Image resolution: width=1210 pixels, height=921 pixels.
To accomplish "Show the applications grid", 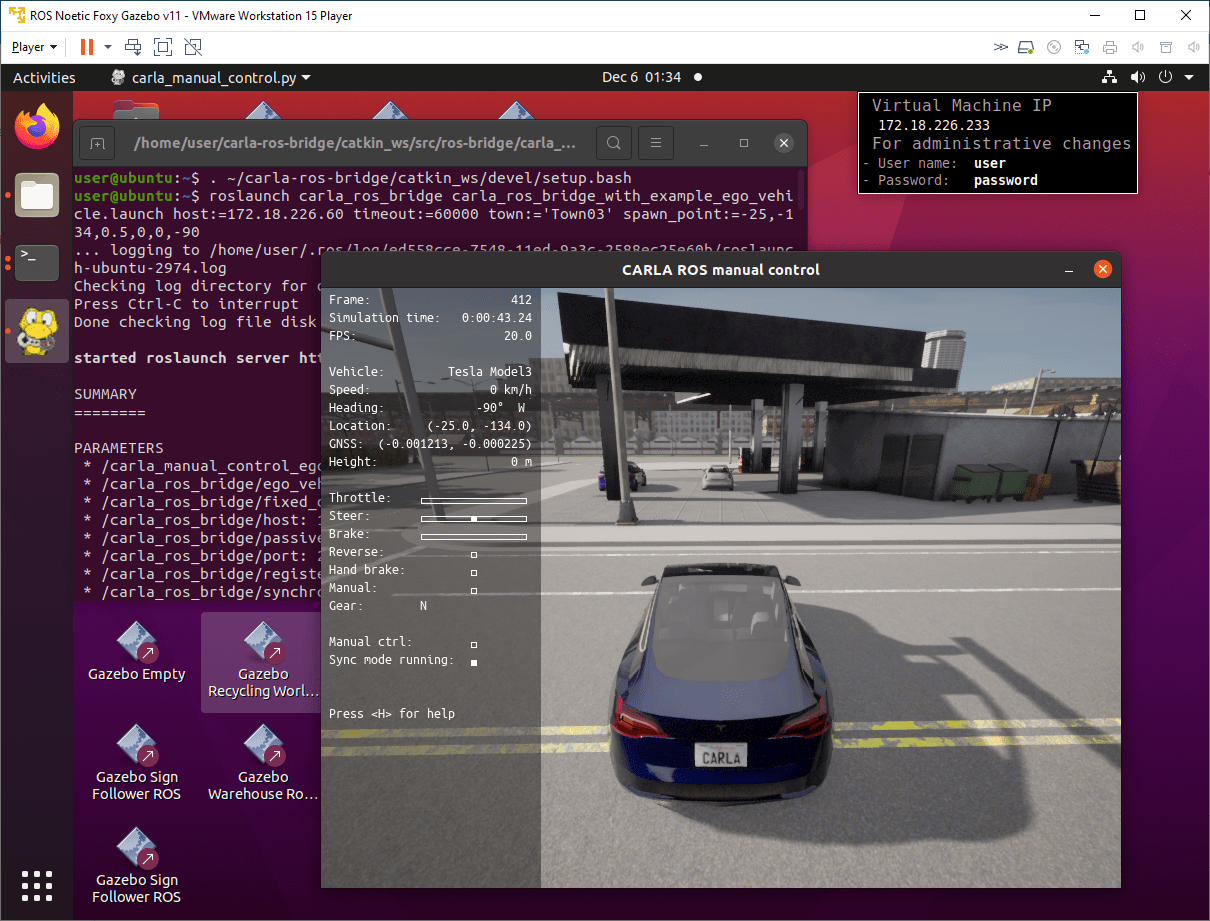I will coord(37,885).
